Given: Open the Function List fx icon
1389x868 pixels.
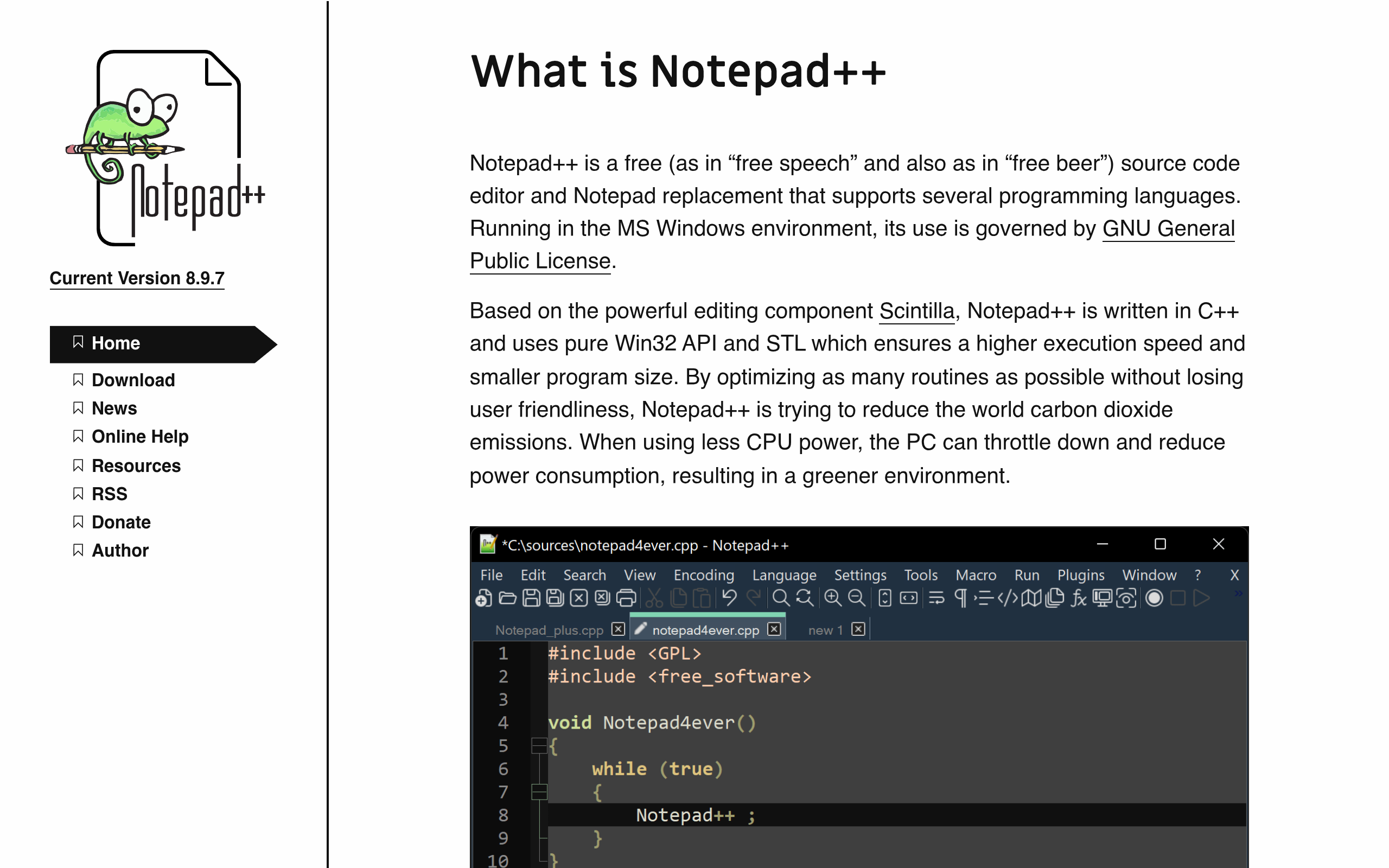Looking at the screenshot, I should pyautogui.click(x=1079, y=598).
